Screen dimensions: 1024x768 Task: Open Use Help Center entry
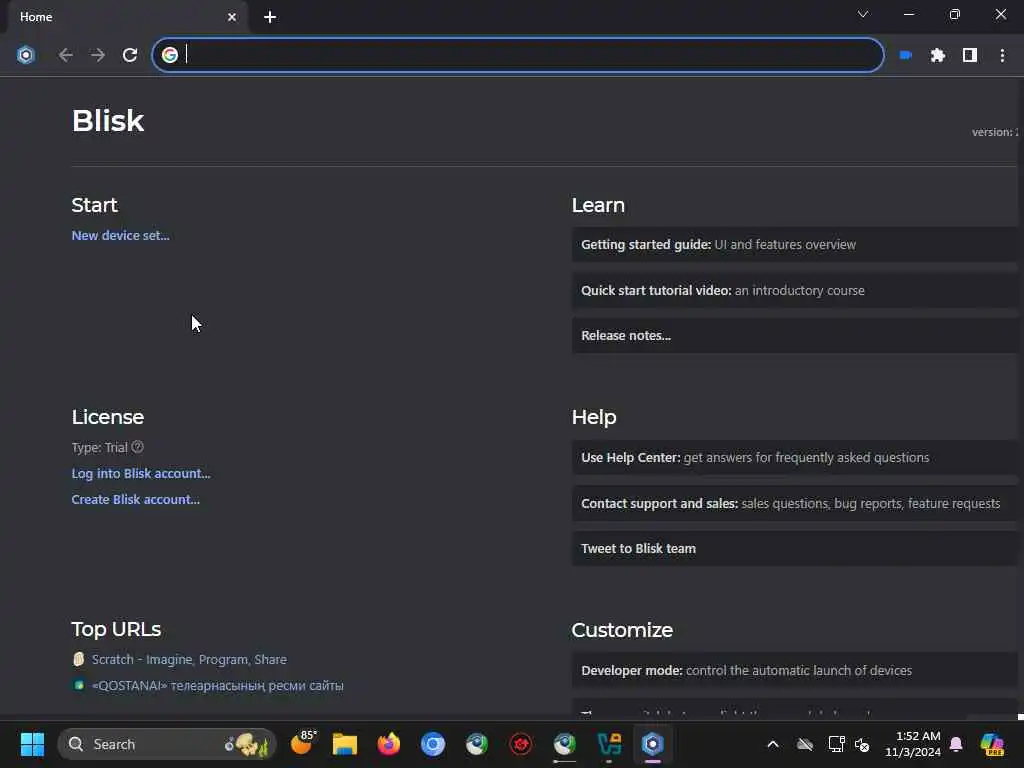click(x=794, y=458)
